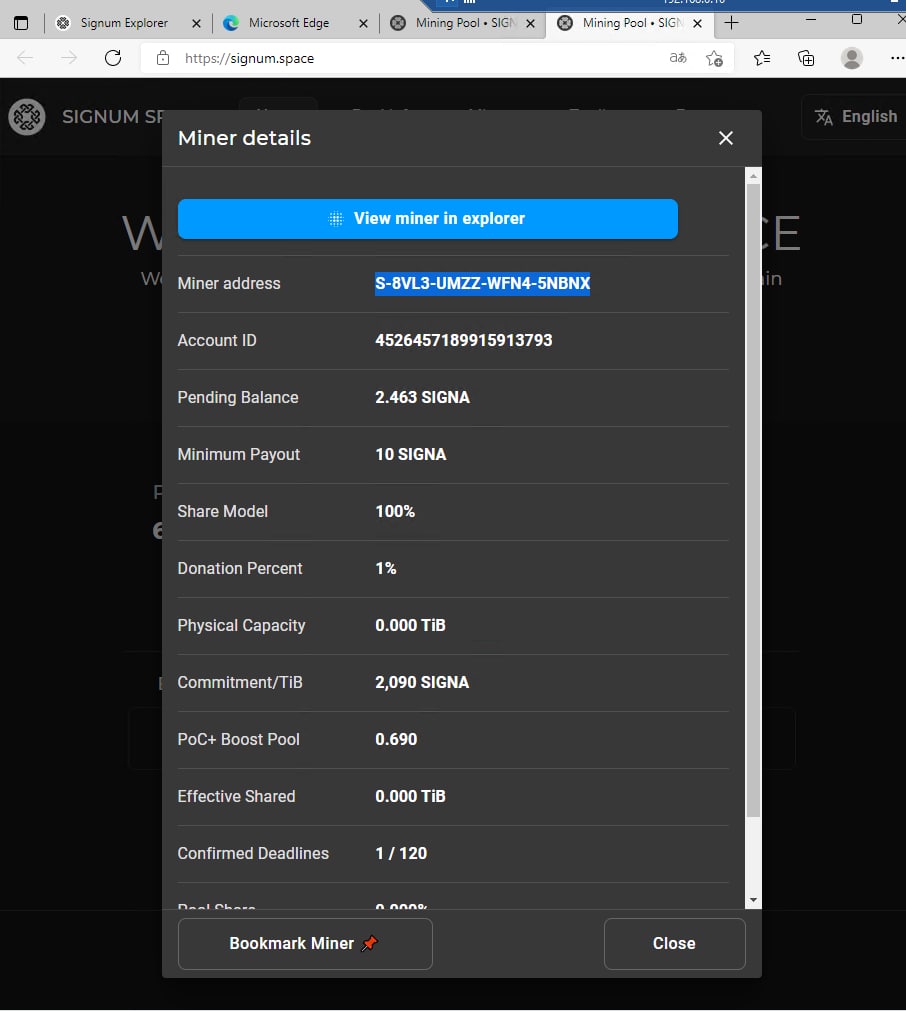Click the browser profile avatar

(x=852, y=59)
